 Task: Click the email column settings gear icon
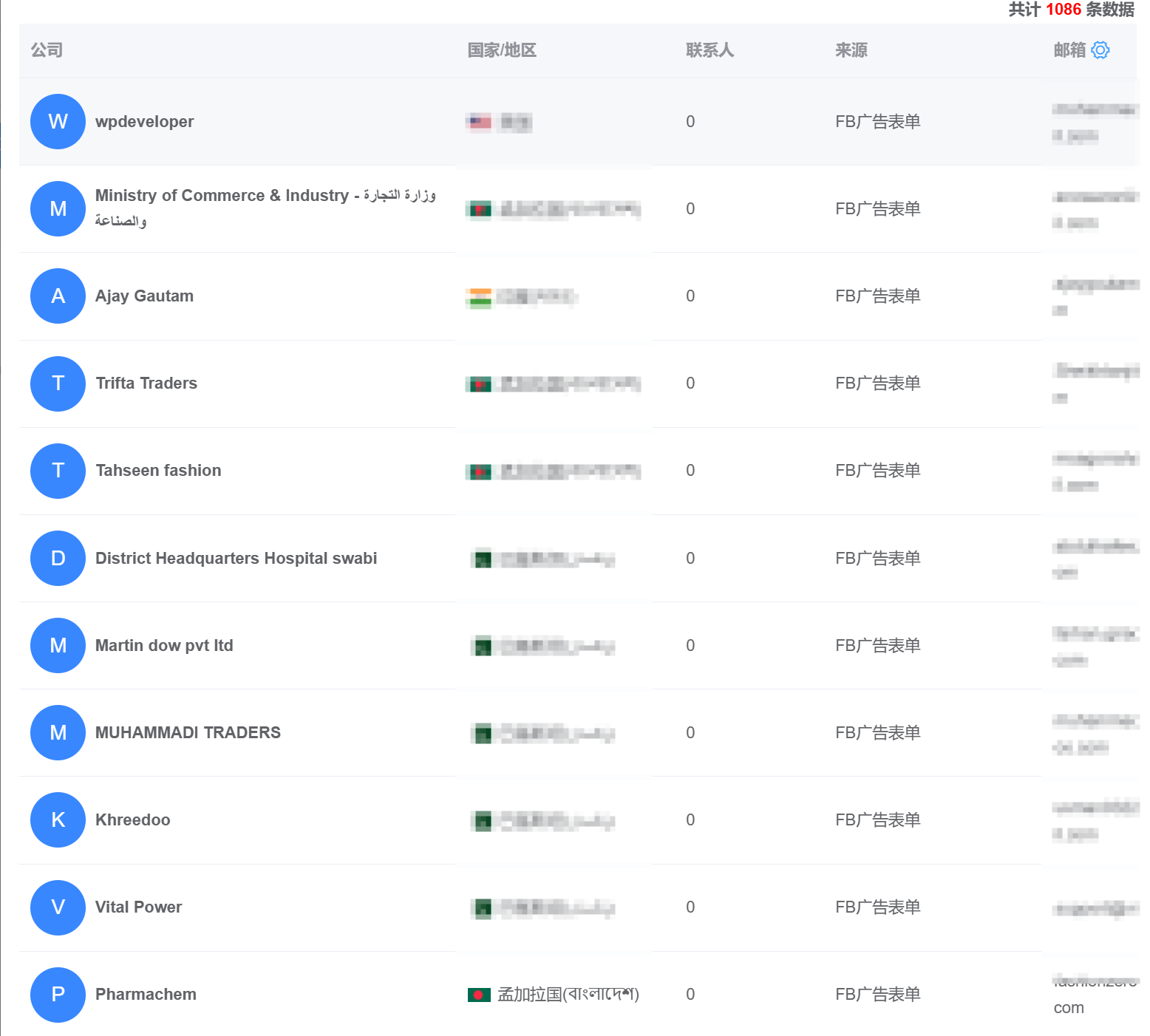tap(1100, 50)
